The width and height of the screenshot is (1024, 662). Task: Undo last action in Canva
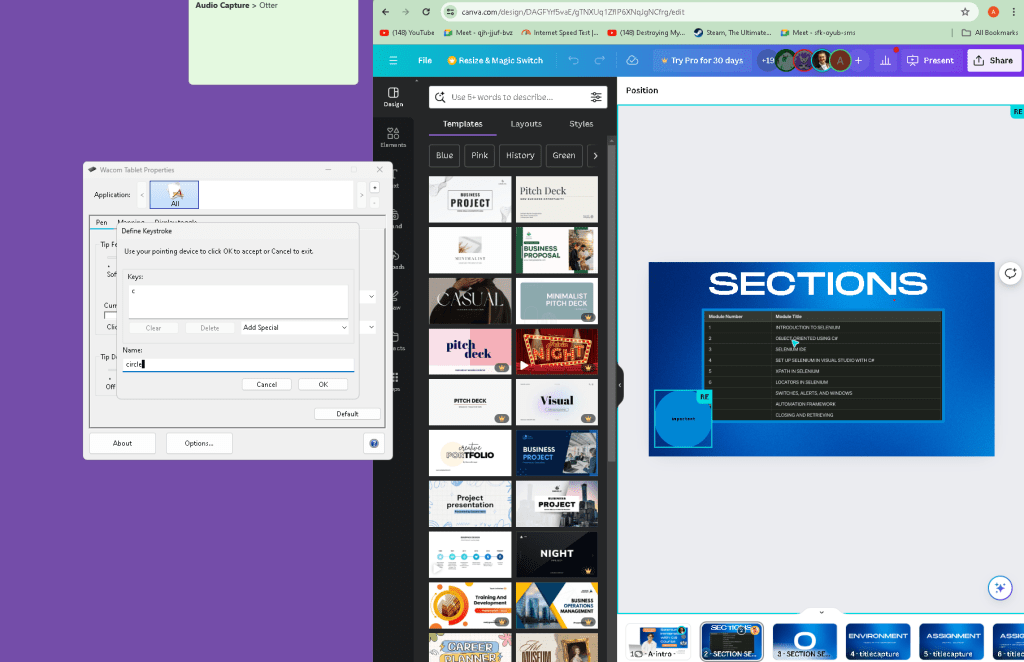click(573, 60)
